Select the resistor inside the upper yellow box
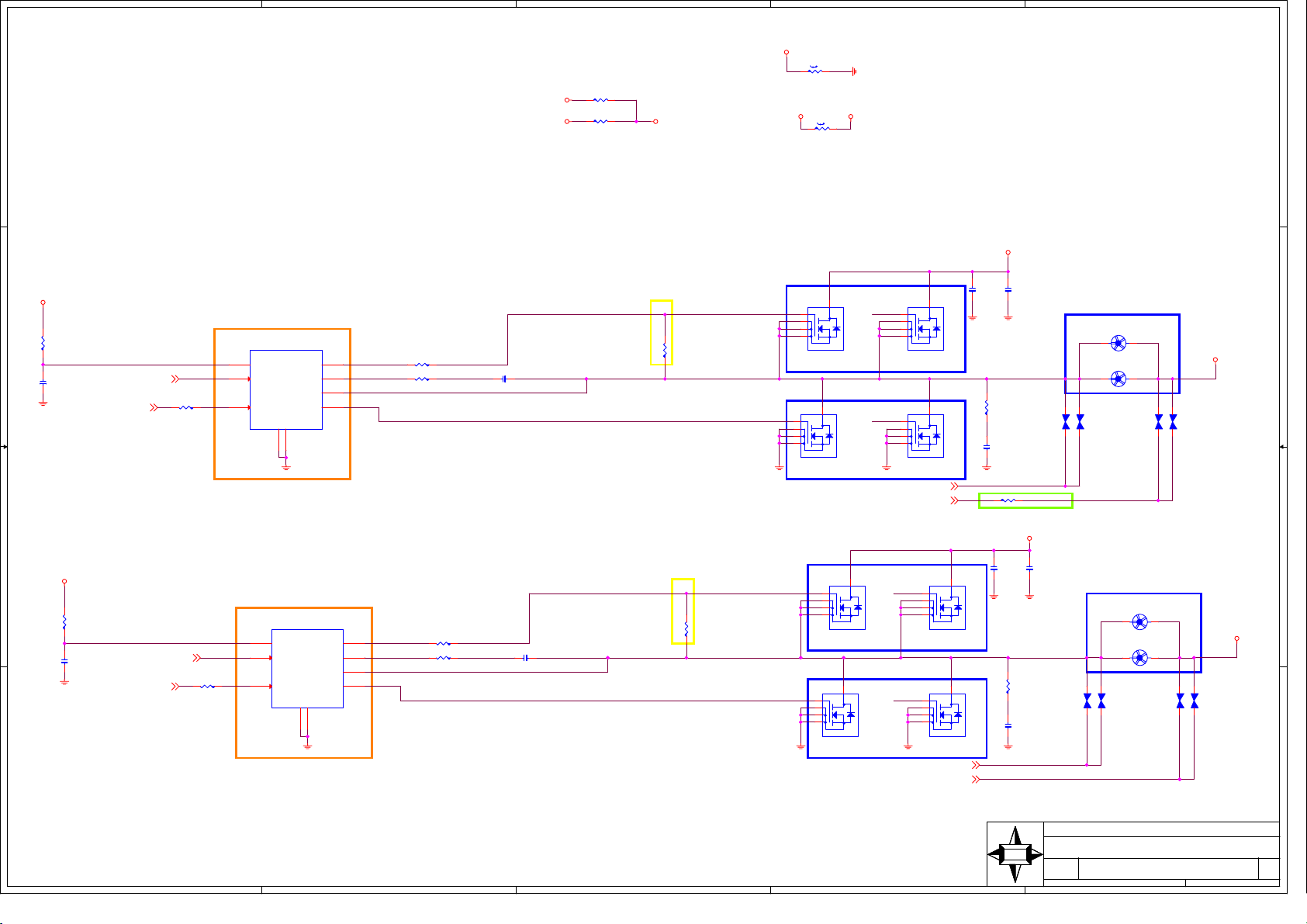Screen dimensions: 1307x924 pos(665,350)
